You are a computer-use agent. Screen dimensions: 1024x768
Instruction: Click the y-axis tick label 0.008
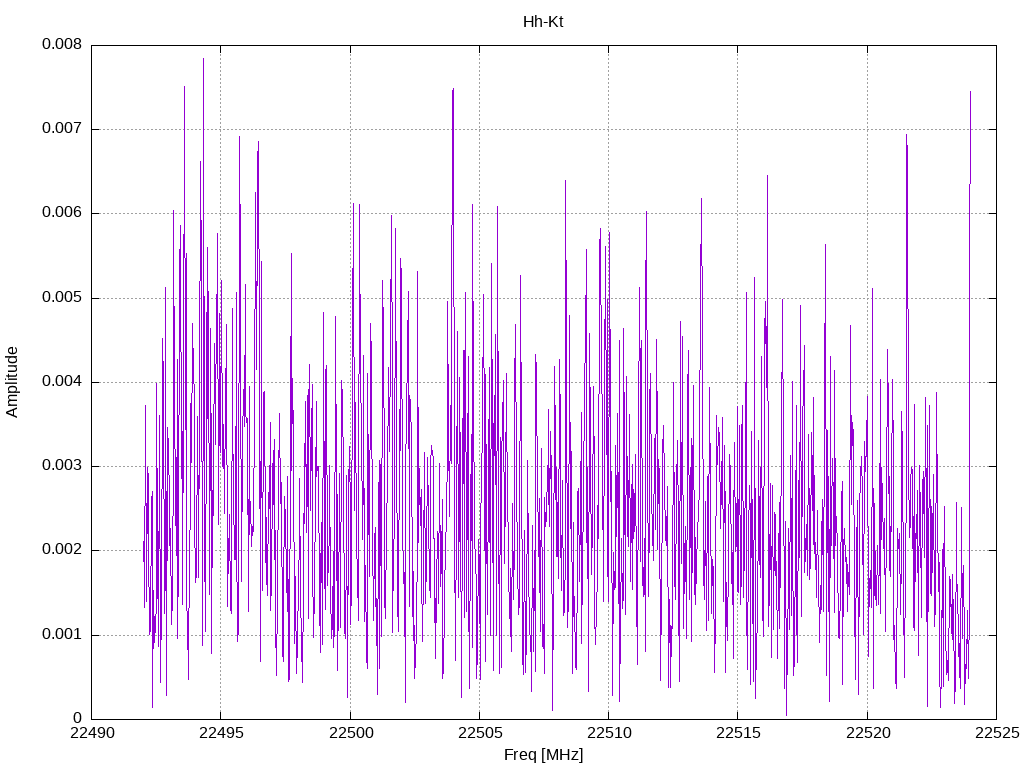[62, 44]
